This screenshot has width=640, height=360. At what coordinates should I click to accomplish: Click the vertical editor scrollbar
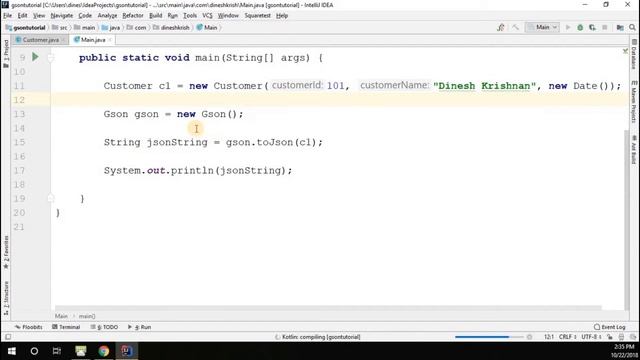click(x=627, y=220)
